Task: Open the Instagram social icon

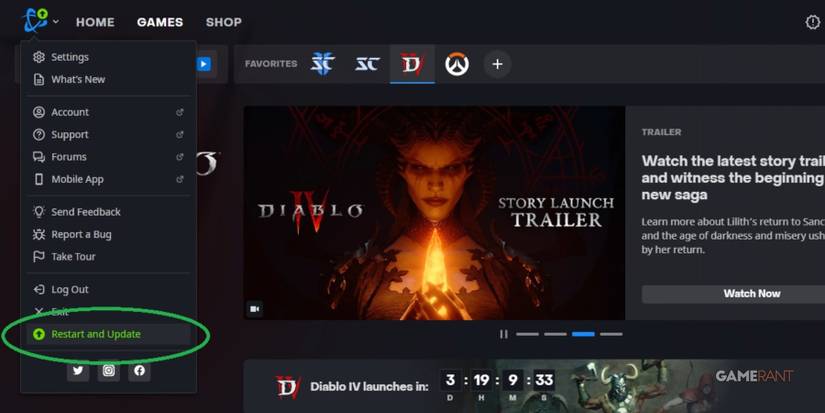Action: [108, 370]
